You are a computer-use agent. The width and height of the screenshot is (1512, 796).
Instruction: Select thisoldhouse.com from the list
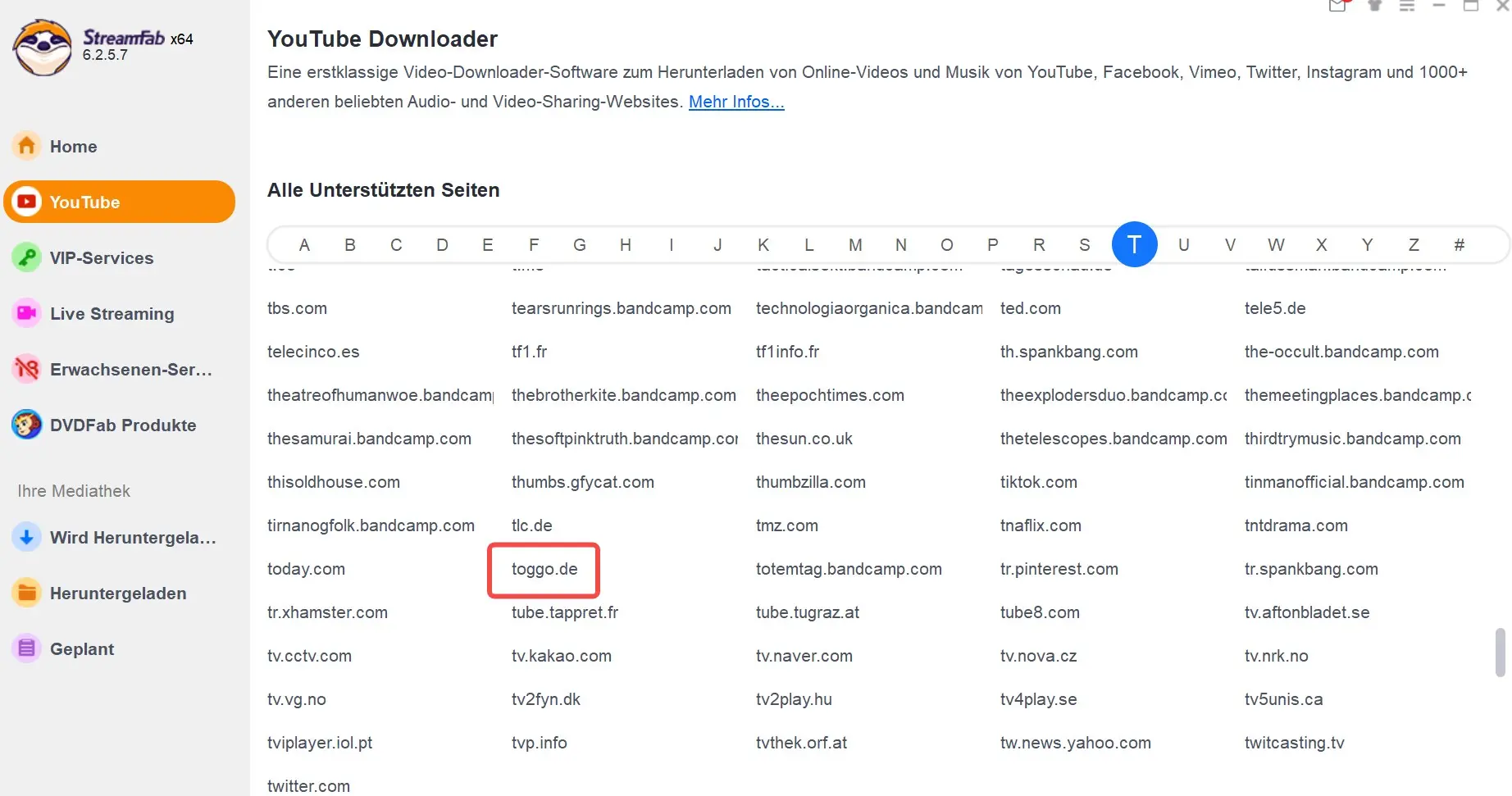coord(334,482)
